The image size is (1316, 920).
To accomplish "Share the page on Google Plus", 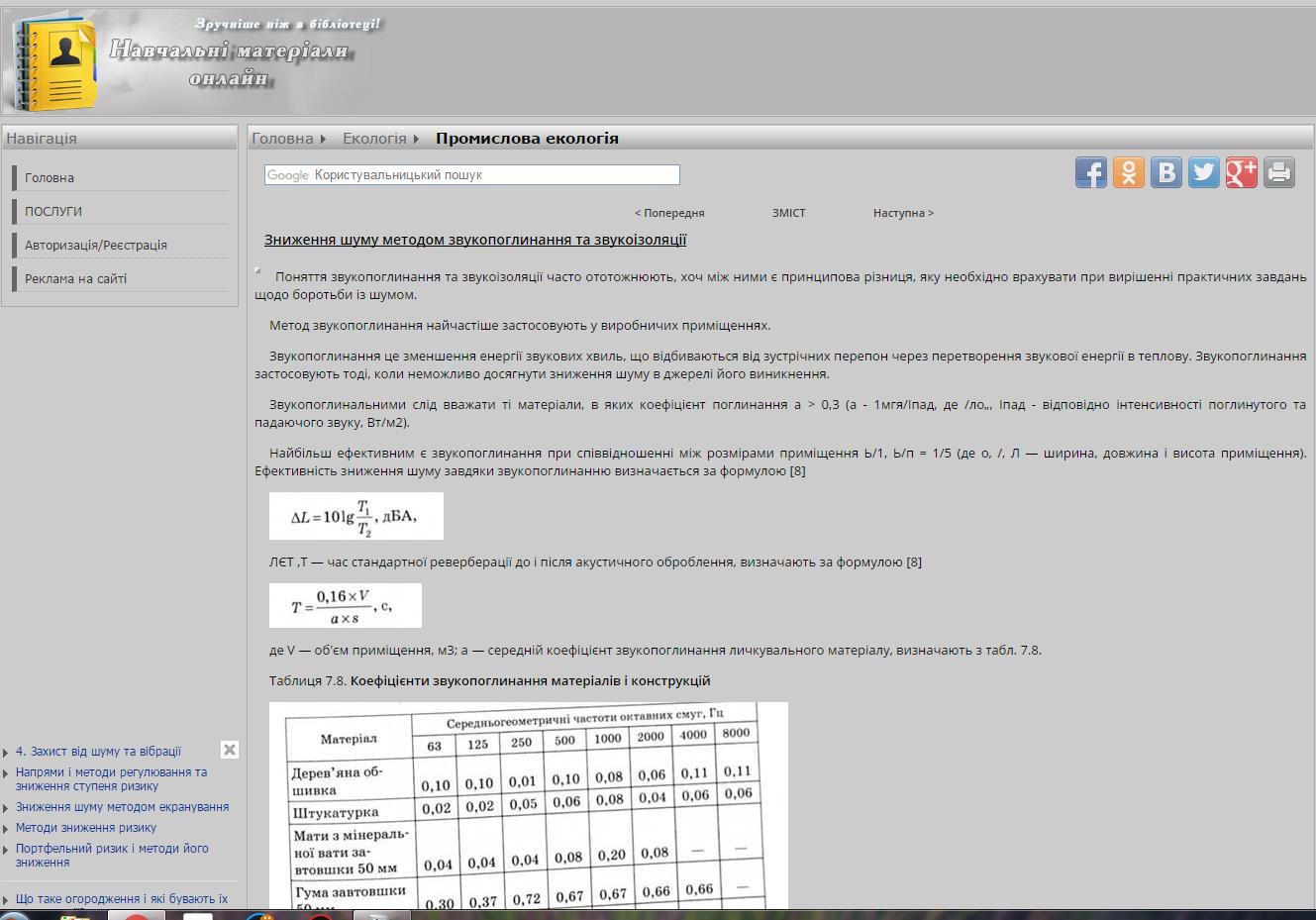I will click(1242, 172).
